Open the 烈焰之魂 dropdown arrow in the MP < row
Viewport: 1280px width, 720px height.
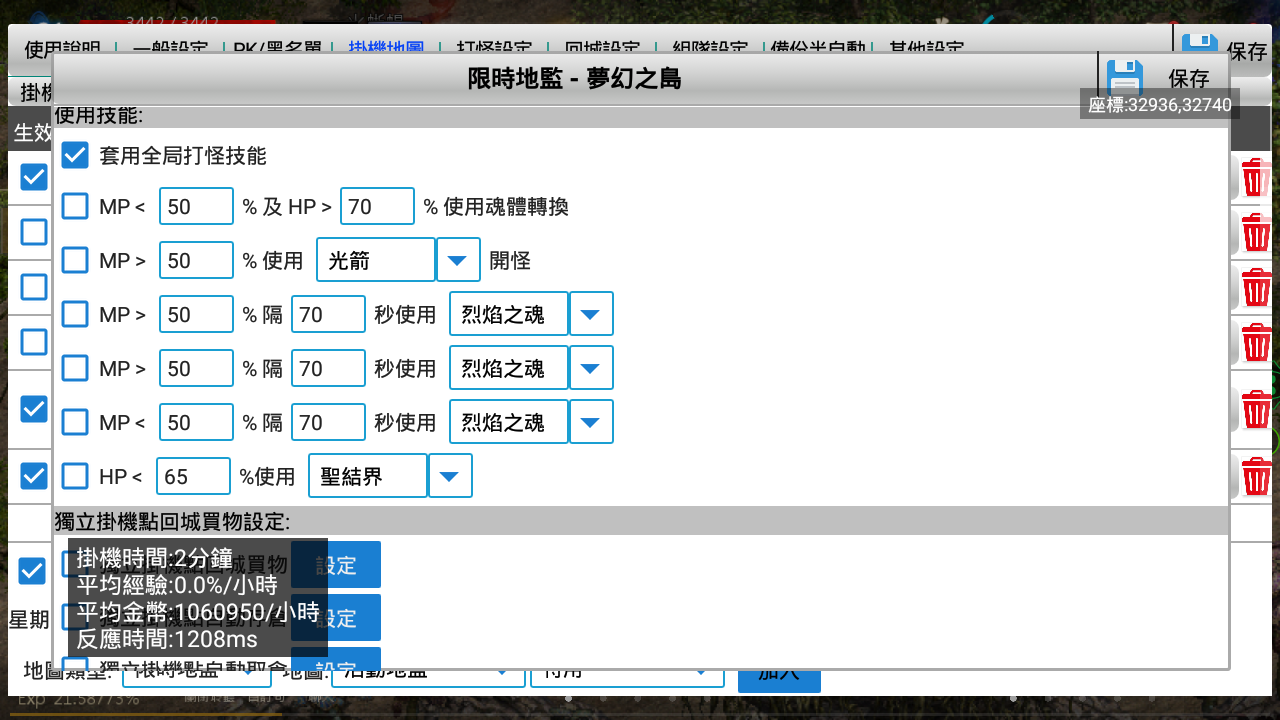591,422
